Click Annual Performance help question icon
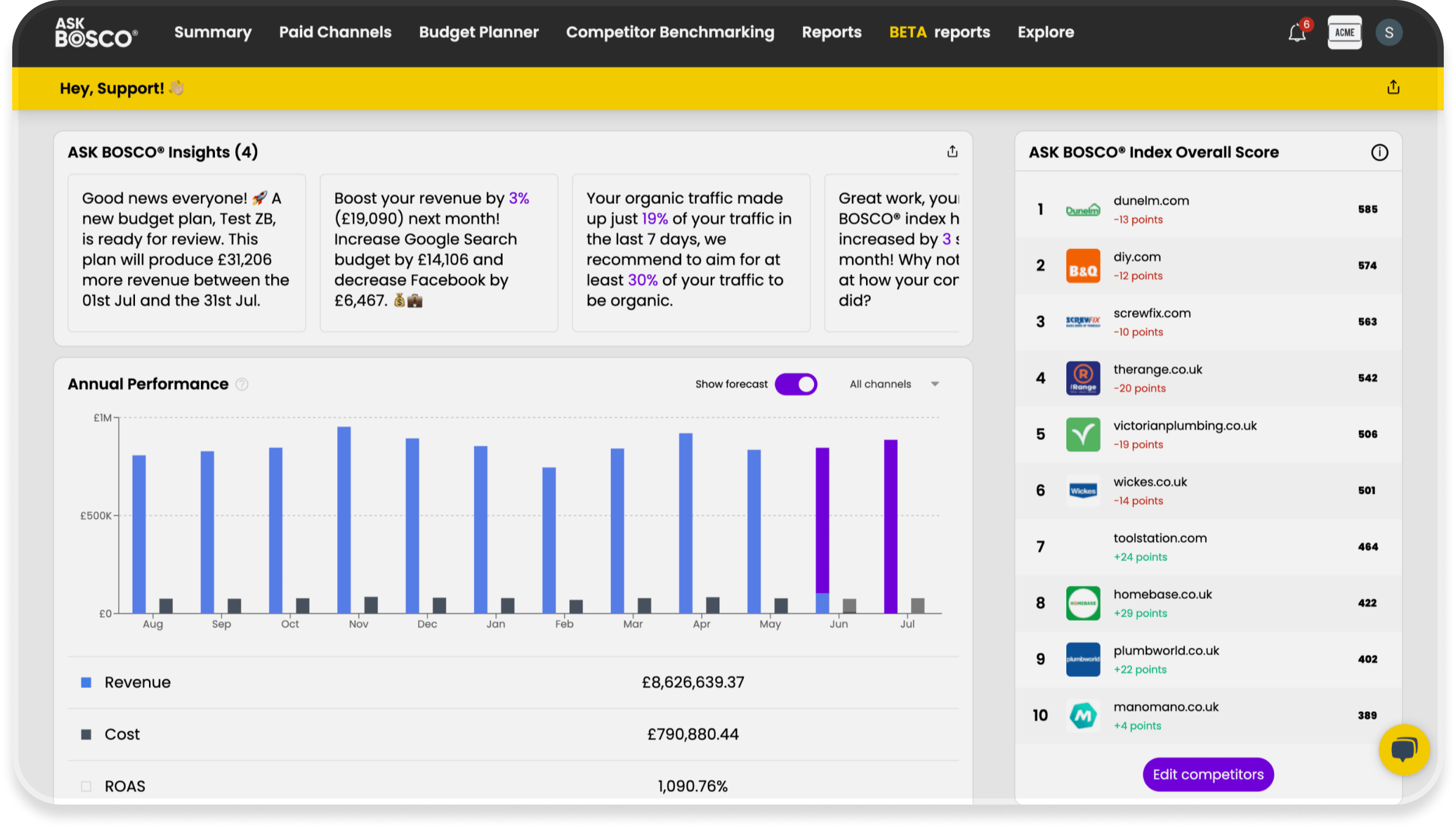1456x829 pixels. [242, 384]
